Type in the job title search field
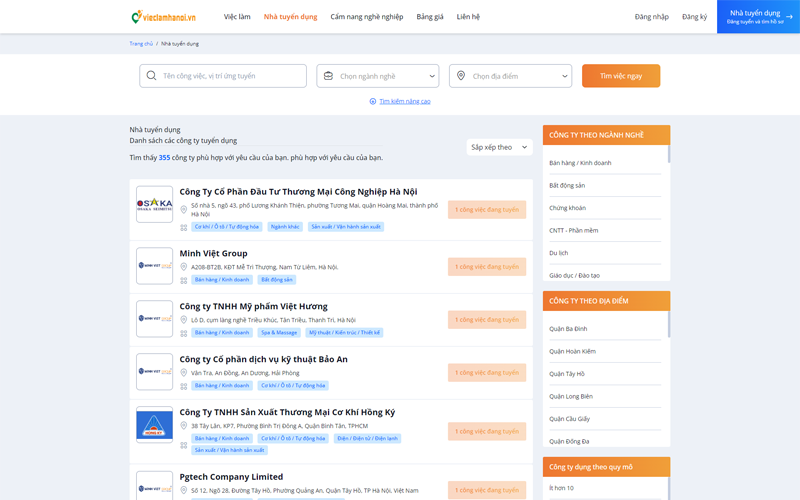 (230, 76)
